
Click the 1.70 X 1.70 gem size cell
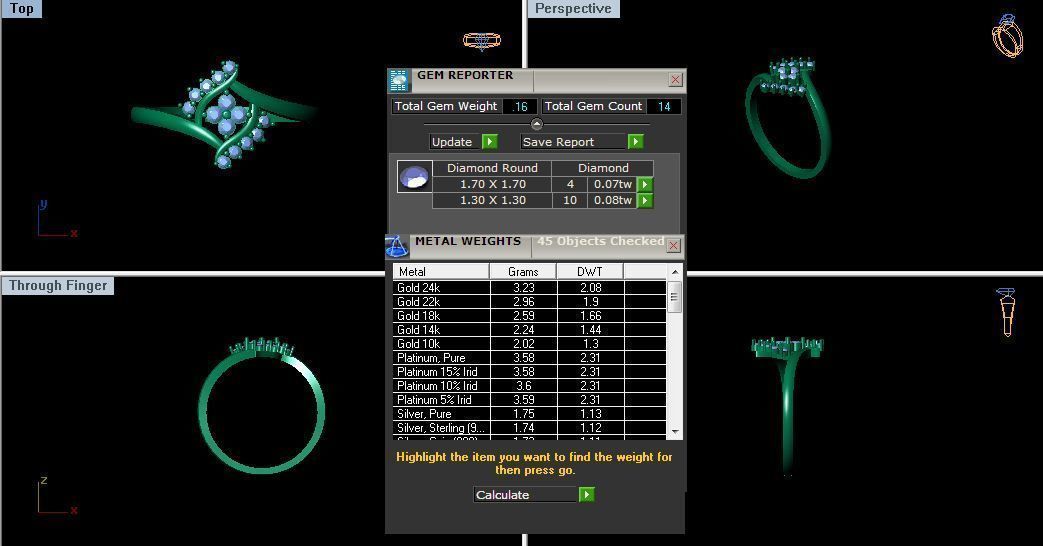click(x=492, y=184)
